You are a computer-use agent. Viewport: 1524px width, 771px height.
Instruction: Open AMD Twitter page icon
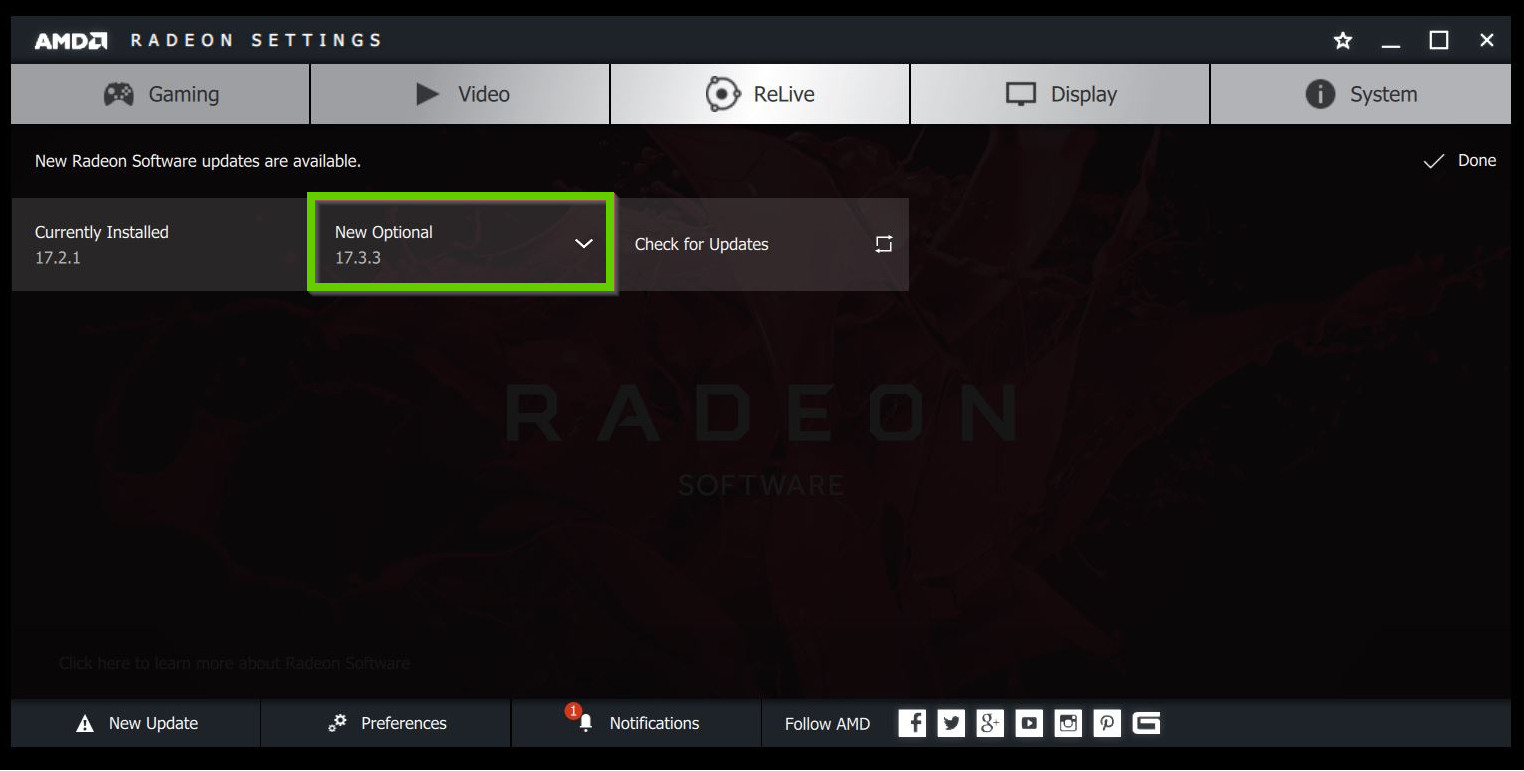tap(951, 723)
